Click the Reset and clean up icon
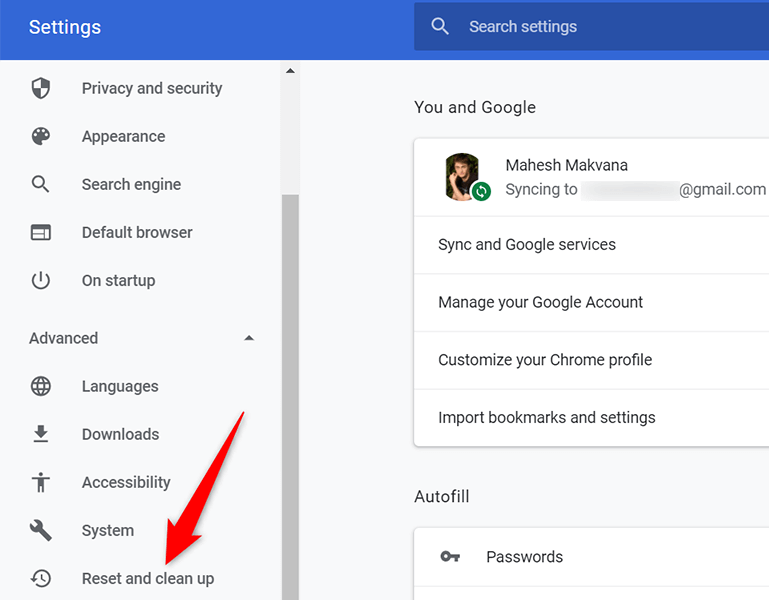 pos(40,578)
